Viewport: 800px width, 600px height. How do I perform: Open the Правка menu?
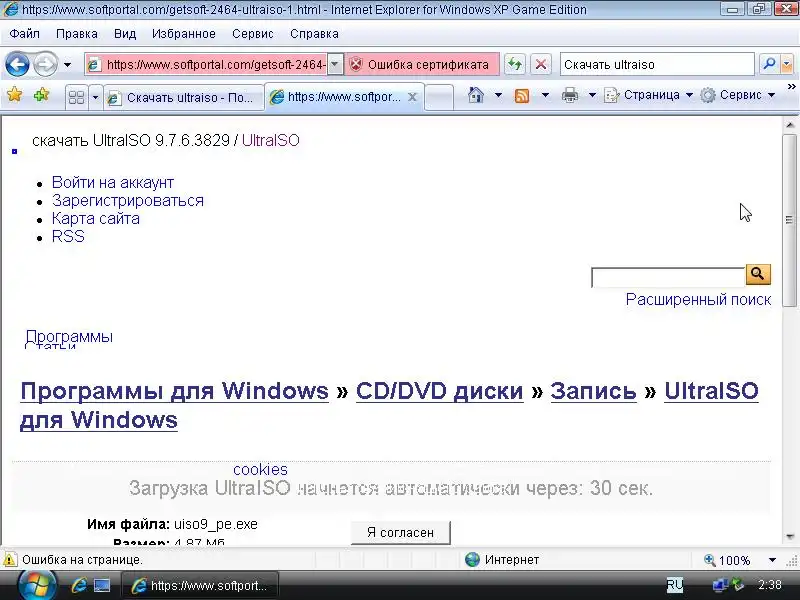point(77,34)
